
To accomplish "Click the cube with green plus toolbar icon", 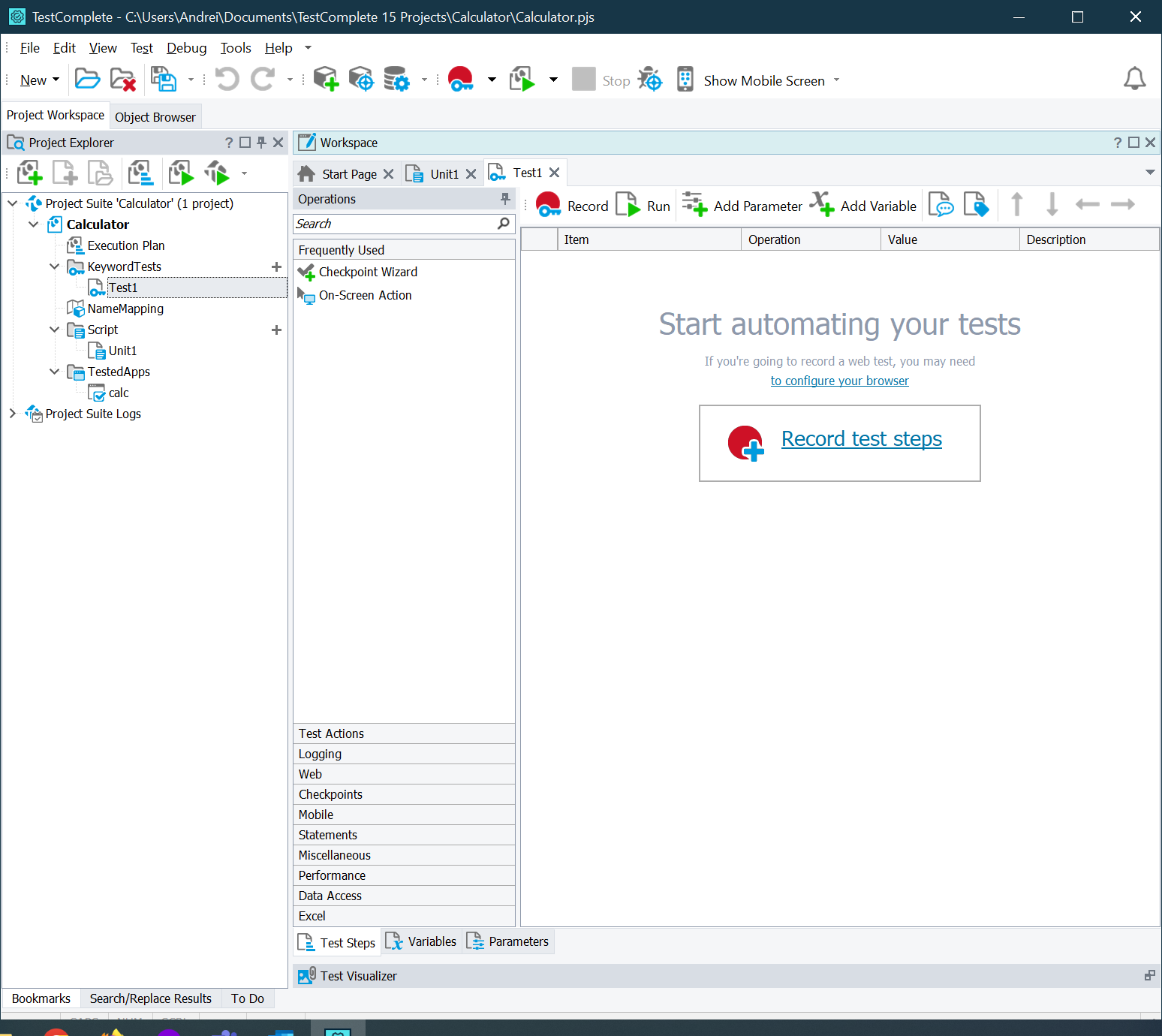I will 326,79.
